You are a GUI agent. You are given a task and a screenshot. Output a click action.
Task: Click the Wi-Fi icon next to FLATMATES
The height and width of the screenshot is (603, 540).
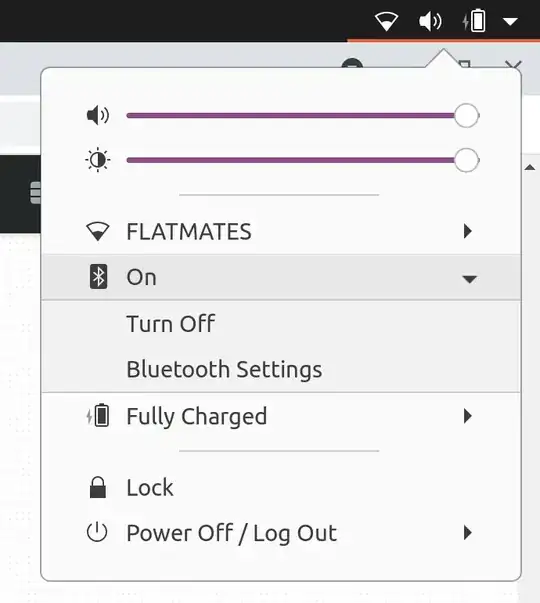tap(98, 232)
